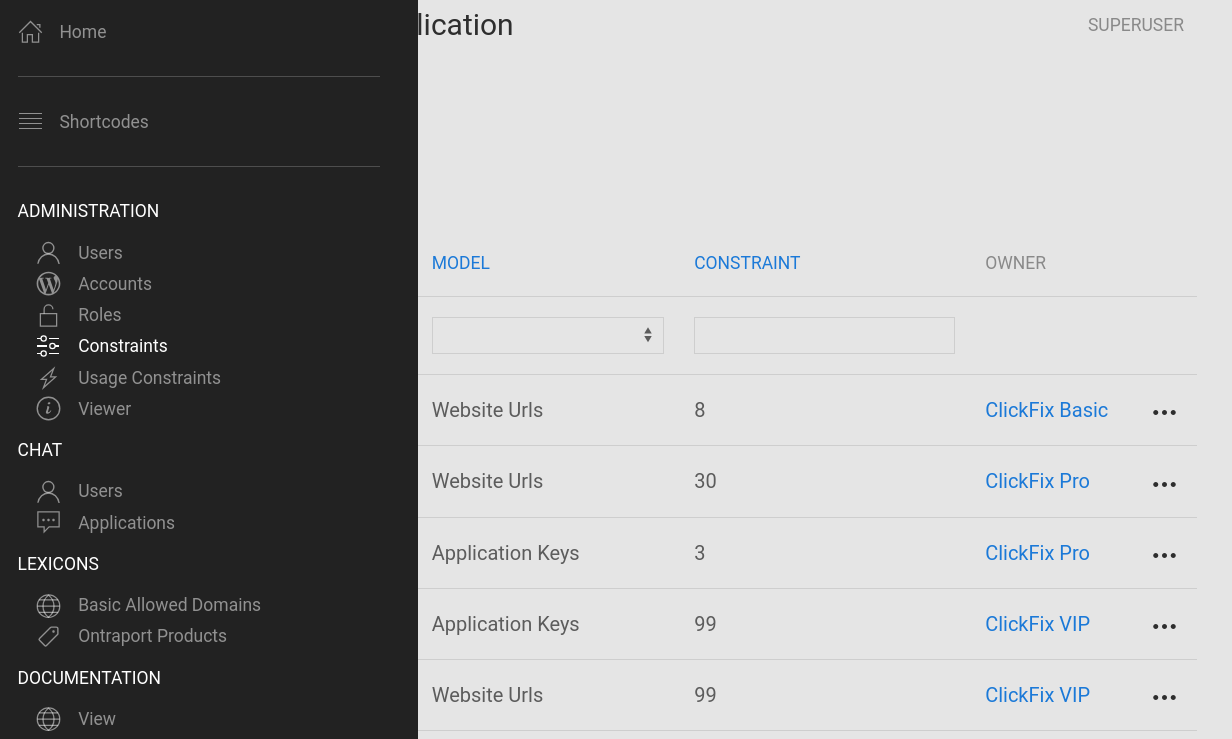Open Shortcodes from the sidebar
The image size is (1232, 739).
104,122
